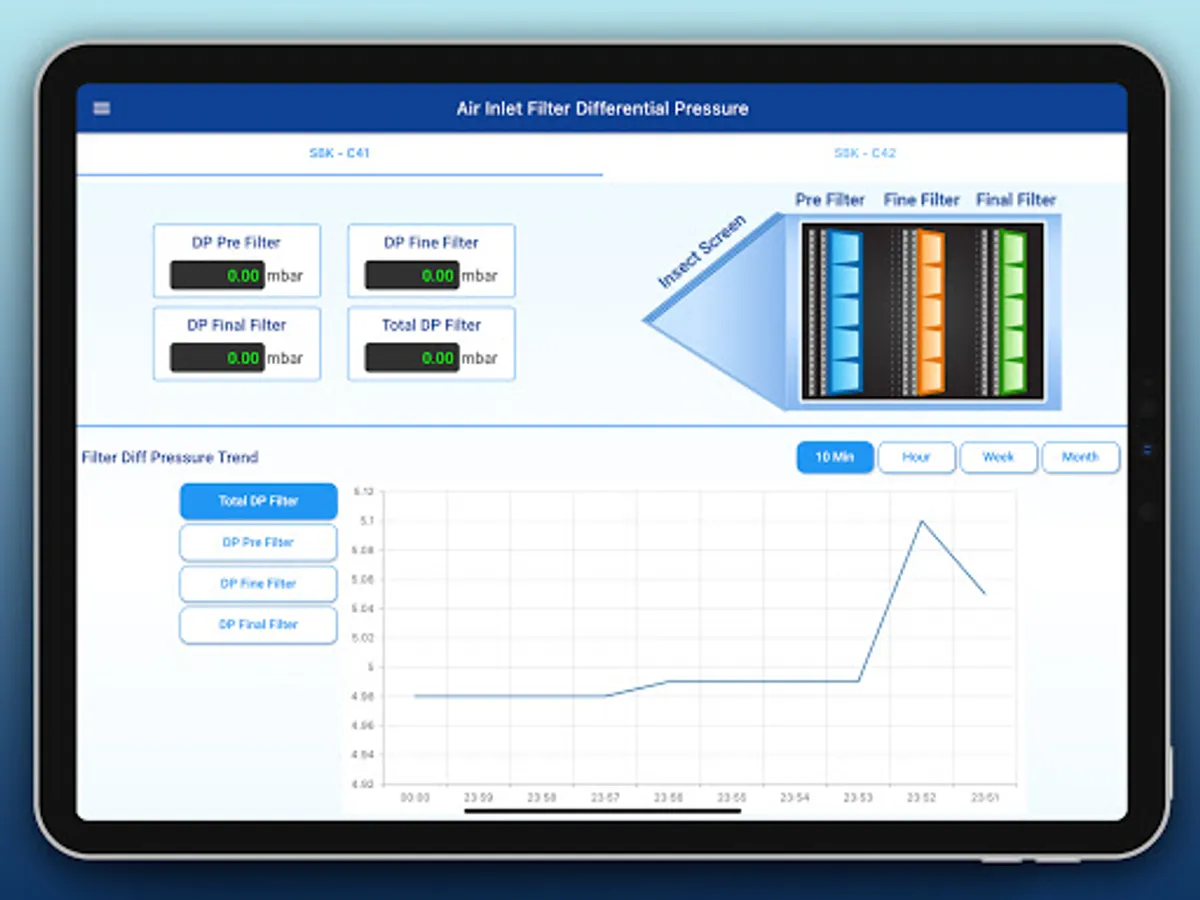Click the 23:57 time axis label

tap(605, 798)
